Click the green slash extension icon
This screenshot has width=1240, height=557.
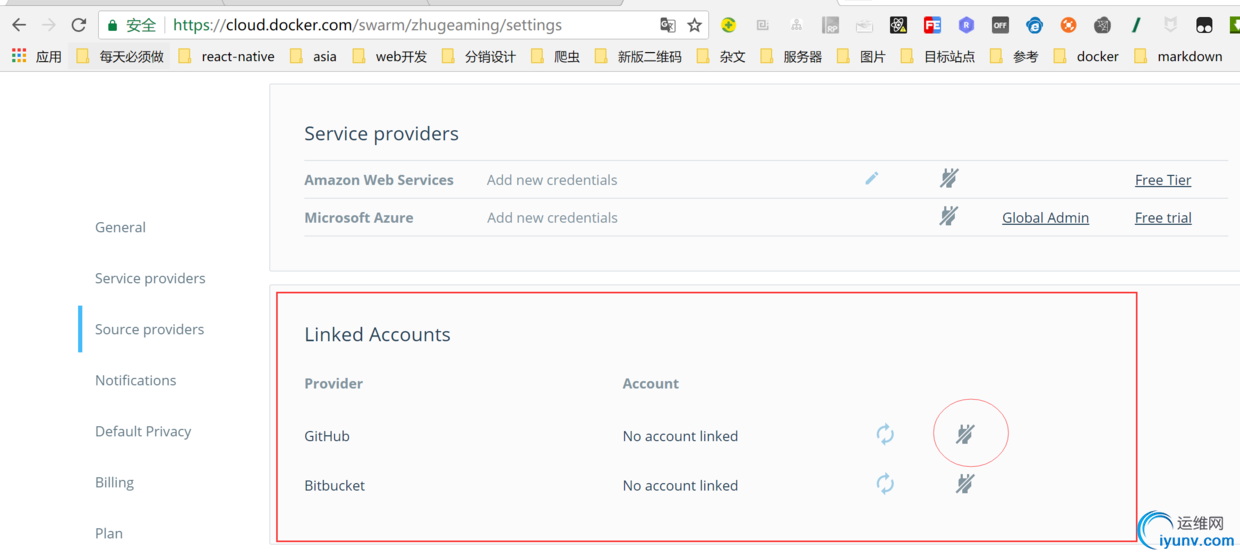tap(1136, 25)
